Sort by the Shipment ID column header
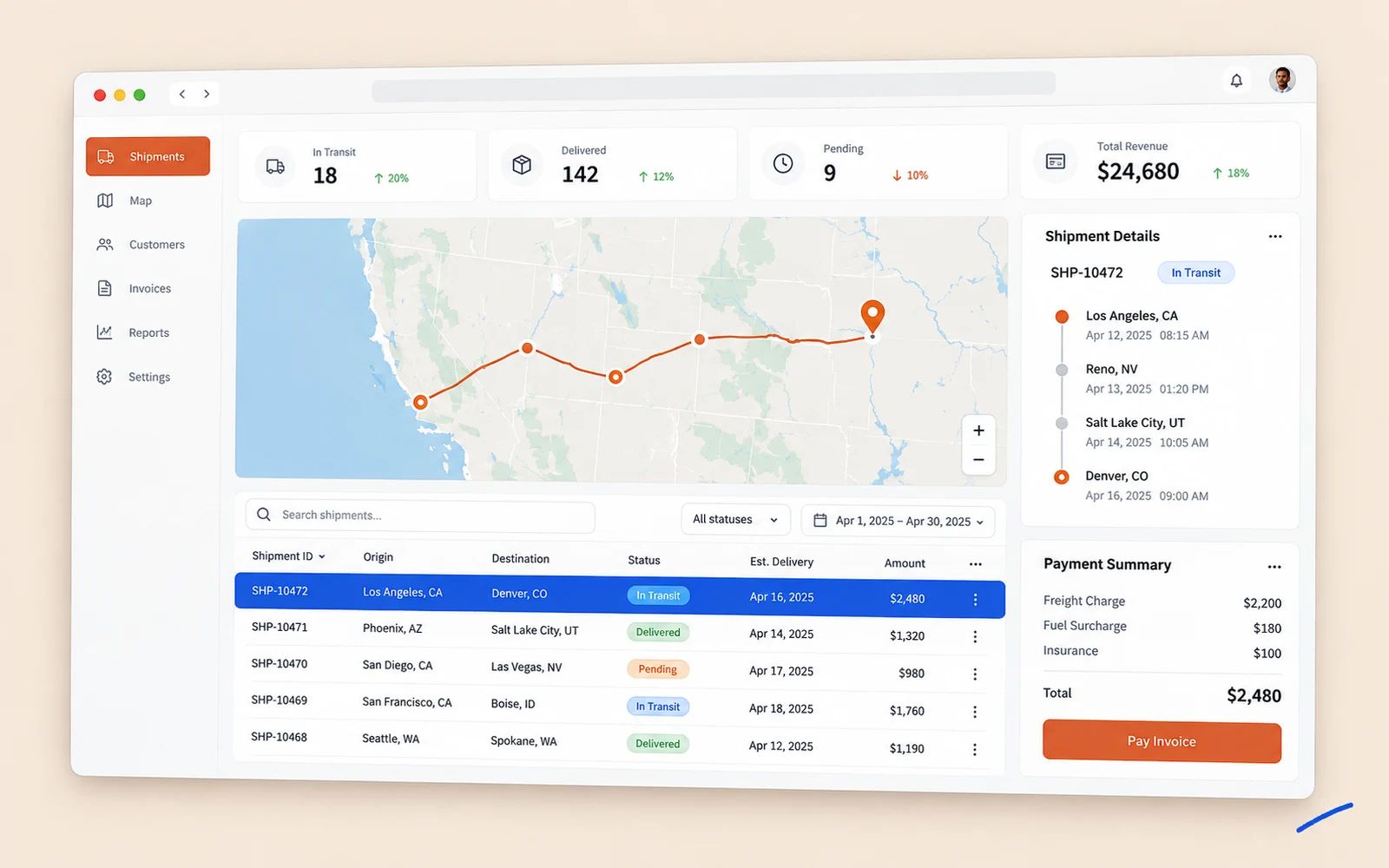Screen dimensions: 1389x868 pos(288,556)
